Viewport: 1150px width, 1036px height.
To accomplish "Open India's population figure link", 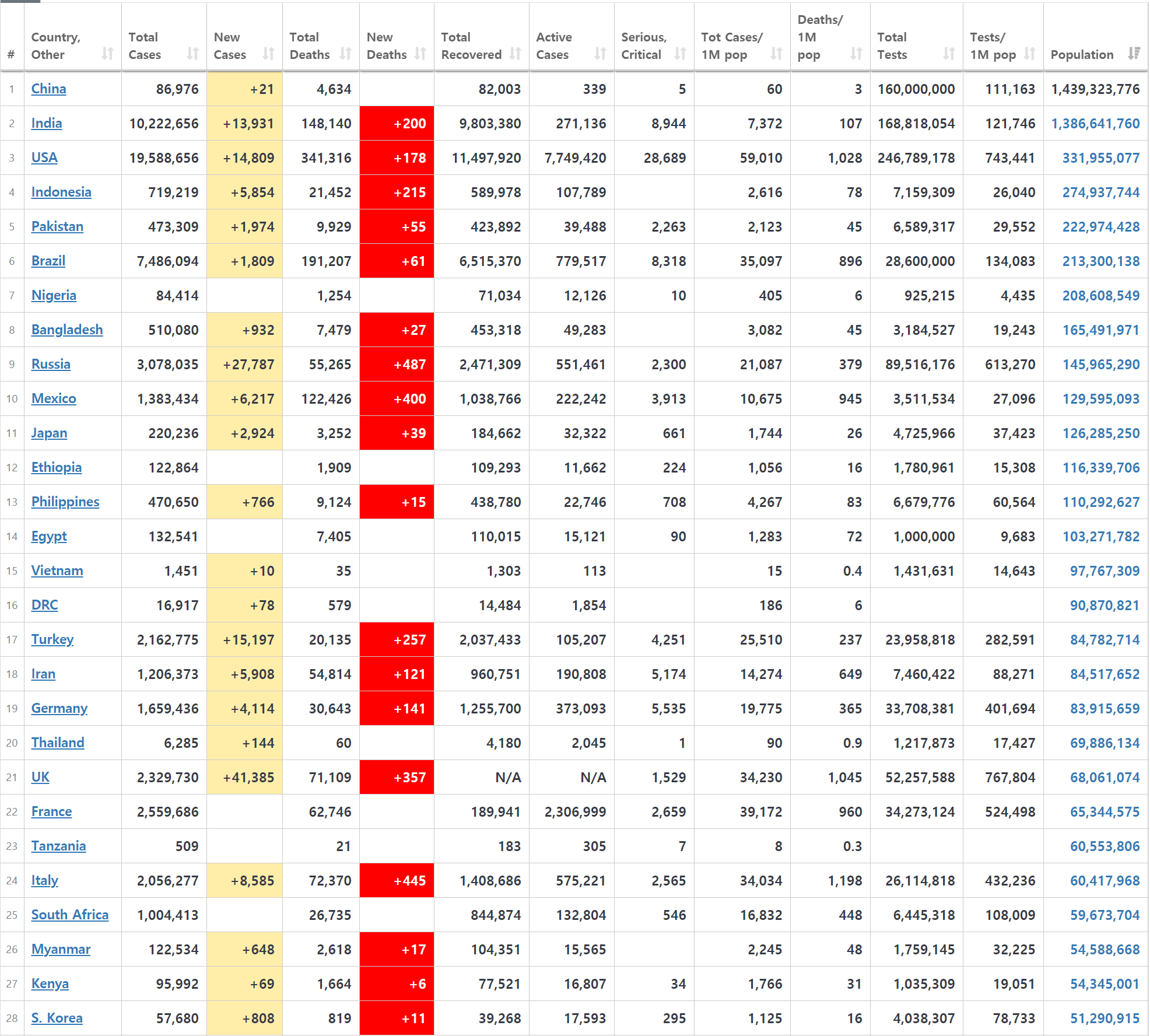I will (x=1095, y=123).
